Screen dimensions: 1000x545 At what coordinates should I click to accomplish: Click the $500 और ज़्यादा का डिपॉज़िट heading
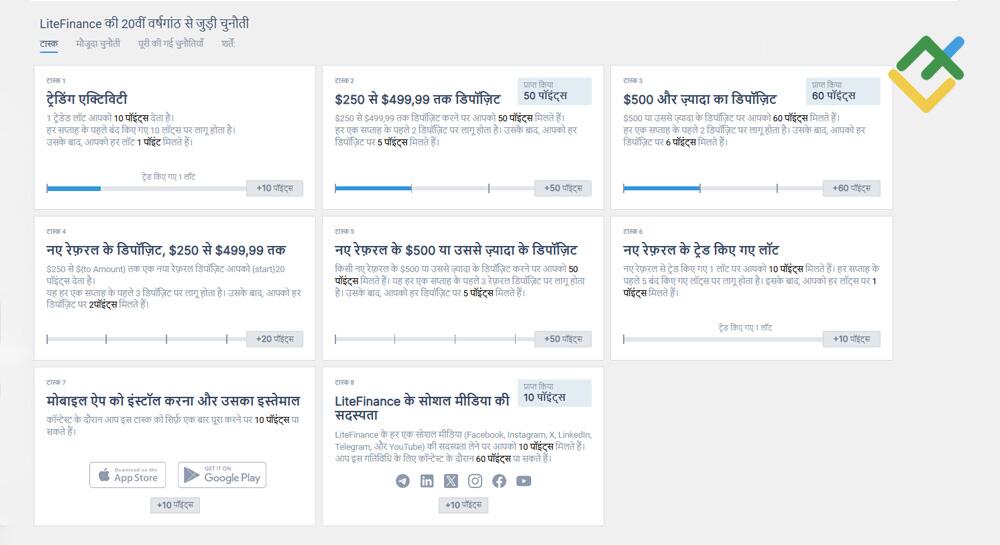tap(700, 99)
